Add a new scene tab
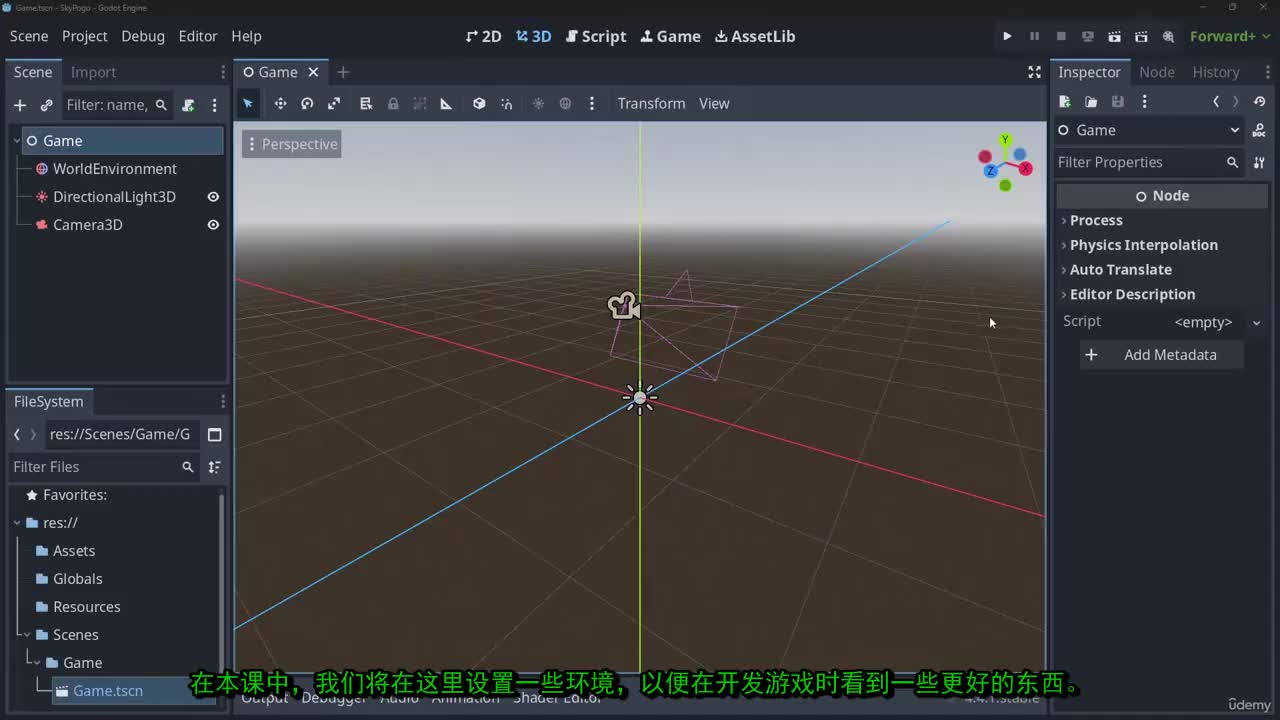The width and height of the screenshot is (1280, 720). click(343, 72)
